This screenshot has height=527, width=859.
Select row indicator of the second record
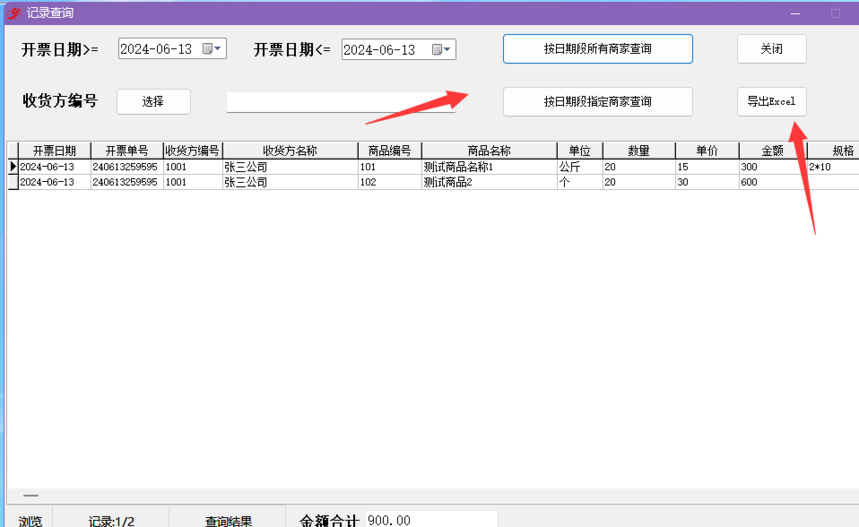point(13,182)
